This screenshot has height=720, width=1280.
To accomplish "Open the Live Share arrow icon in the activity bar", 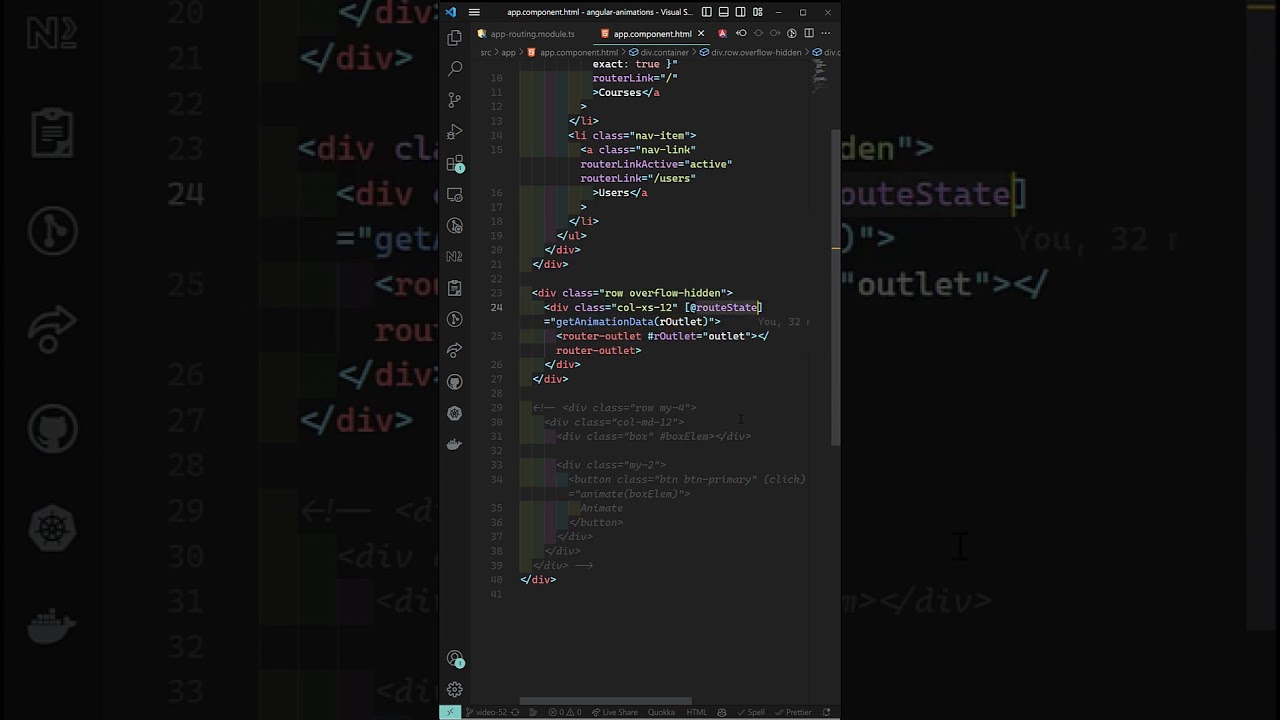I will click(455, 350).
